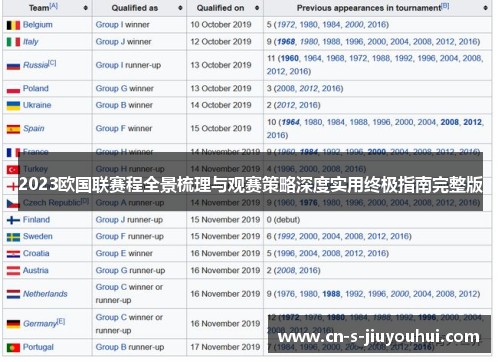This screenshot has height=362, width=500.
Task: Open the Portugal team link
Action: [38, 347]
